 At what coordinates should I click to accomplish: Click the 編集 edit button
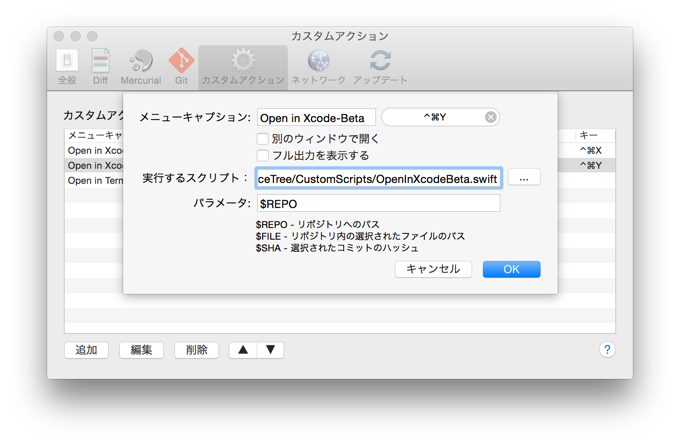point(141,350)
